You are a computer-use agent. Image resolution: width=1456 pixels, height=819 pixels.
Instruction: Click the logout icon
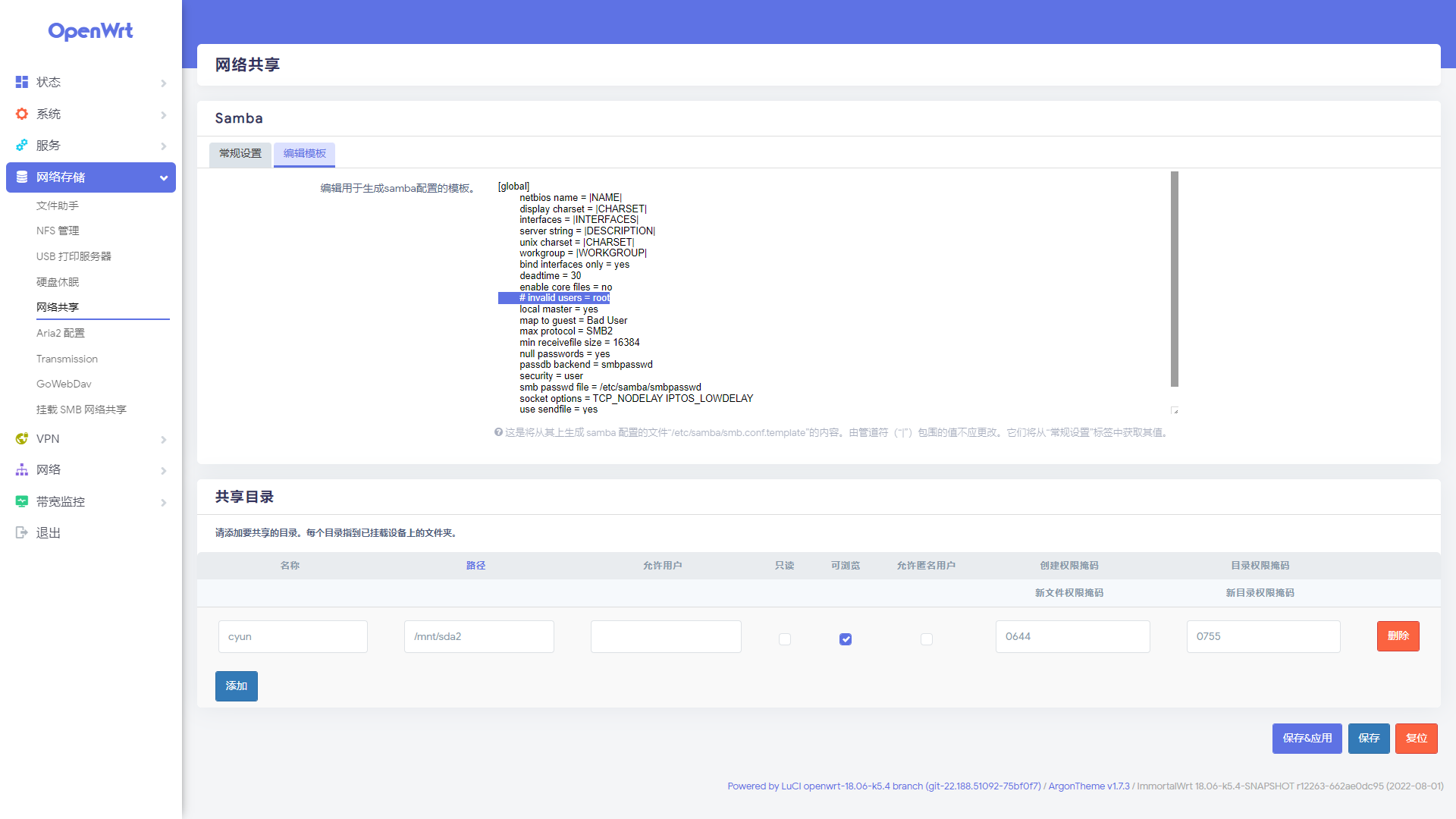point(22,532)
